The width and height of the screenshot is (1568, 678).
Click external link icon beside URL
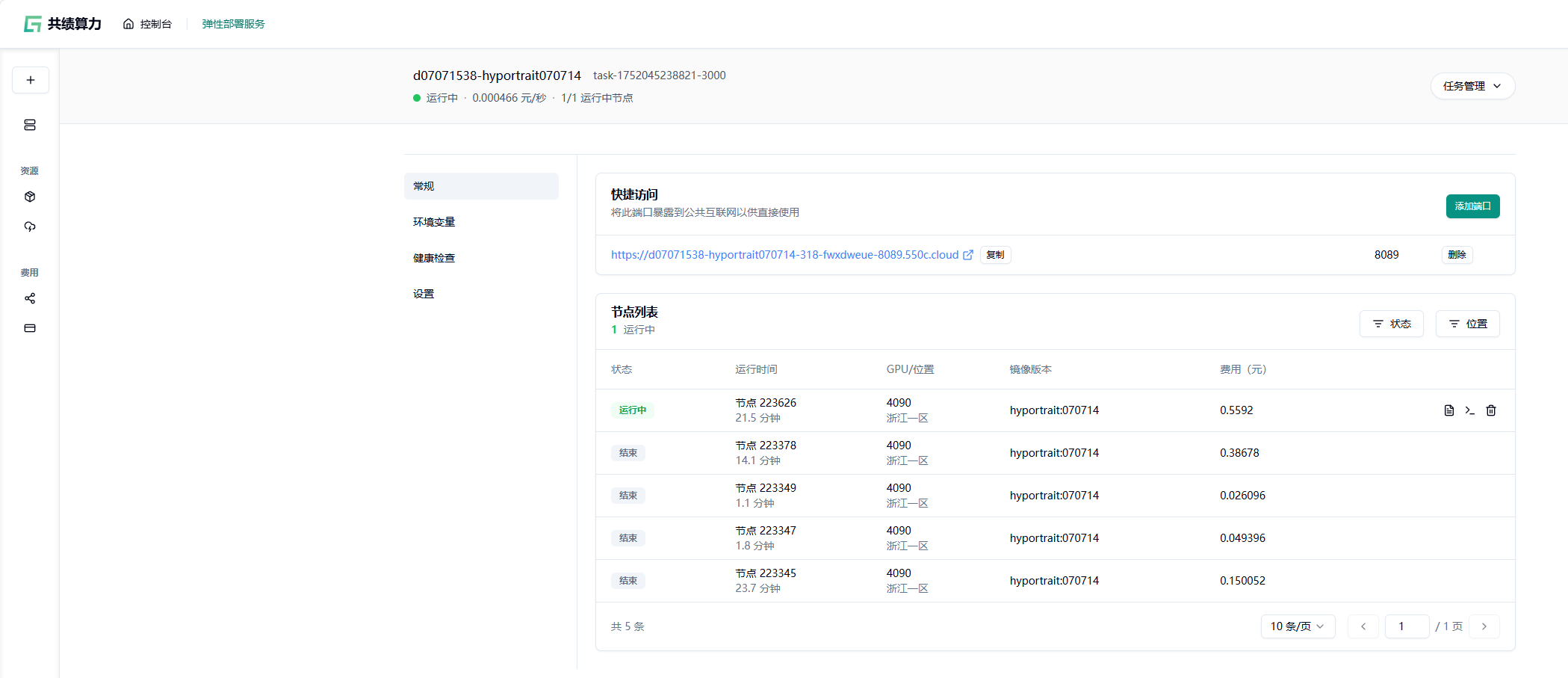[968, 255]
